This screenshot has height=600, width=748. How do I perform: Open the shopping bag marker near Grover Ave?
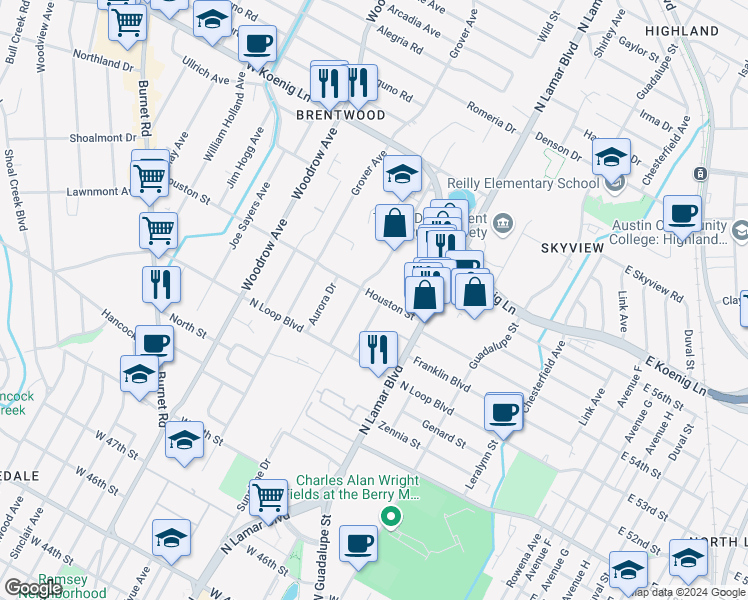coord(394,224)
